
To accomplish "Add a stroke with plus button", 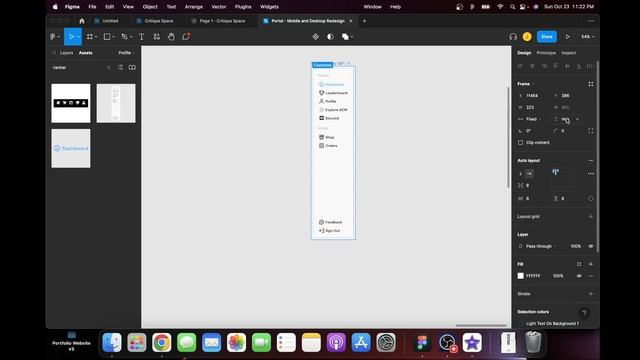I will (591, 293).
